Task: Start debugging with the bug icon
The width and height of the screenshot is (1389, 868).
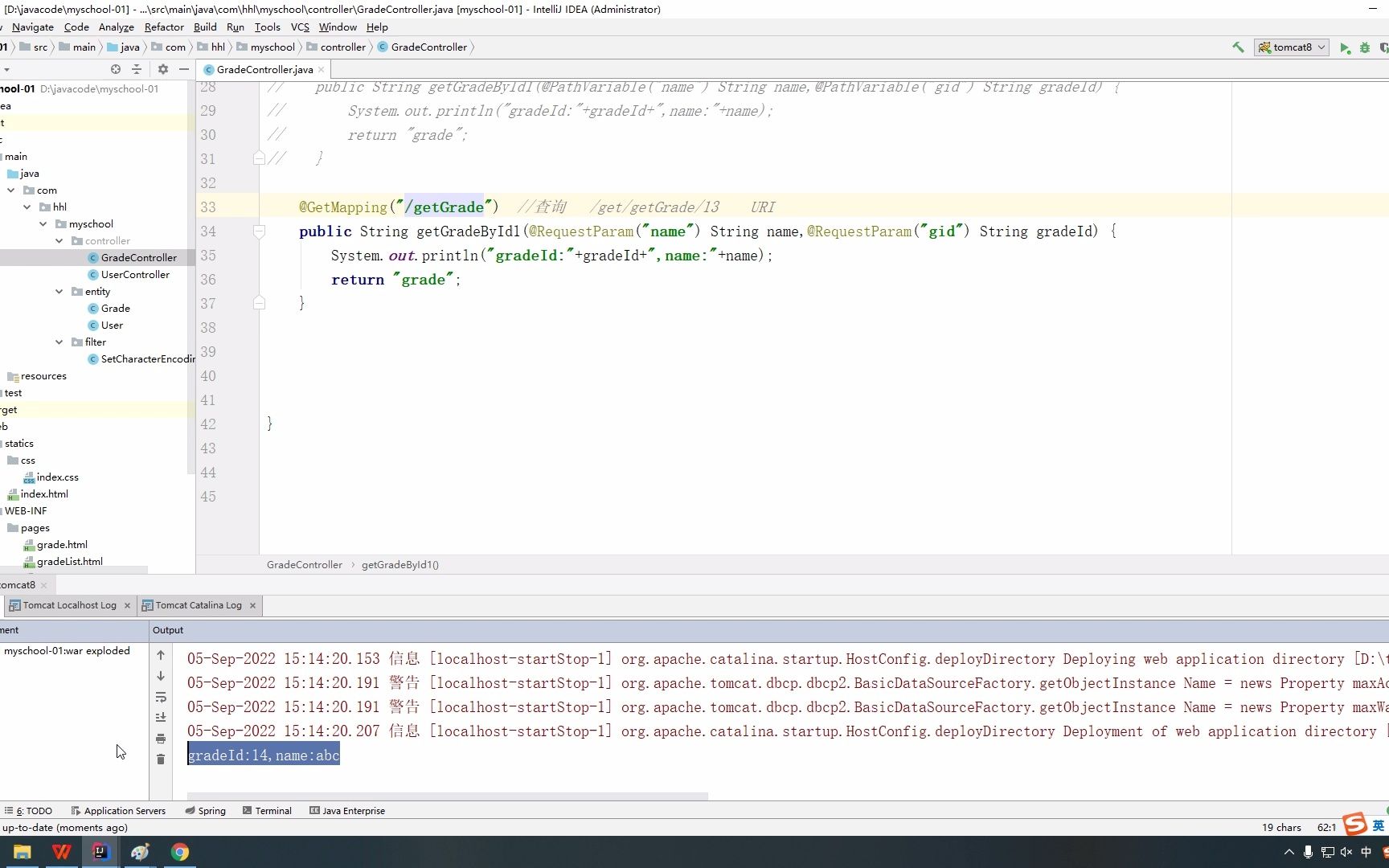Action: [1365, 47]
